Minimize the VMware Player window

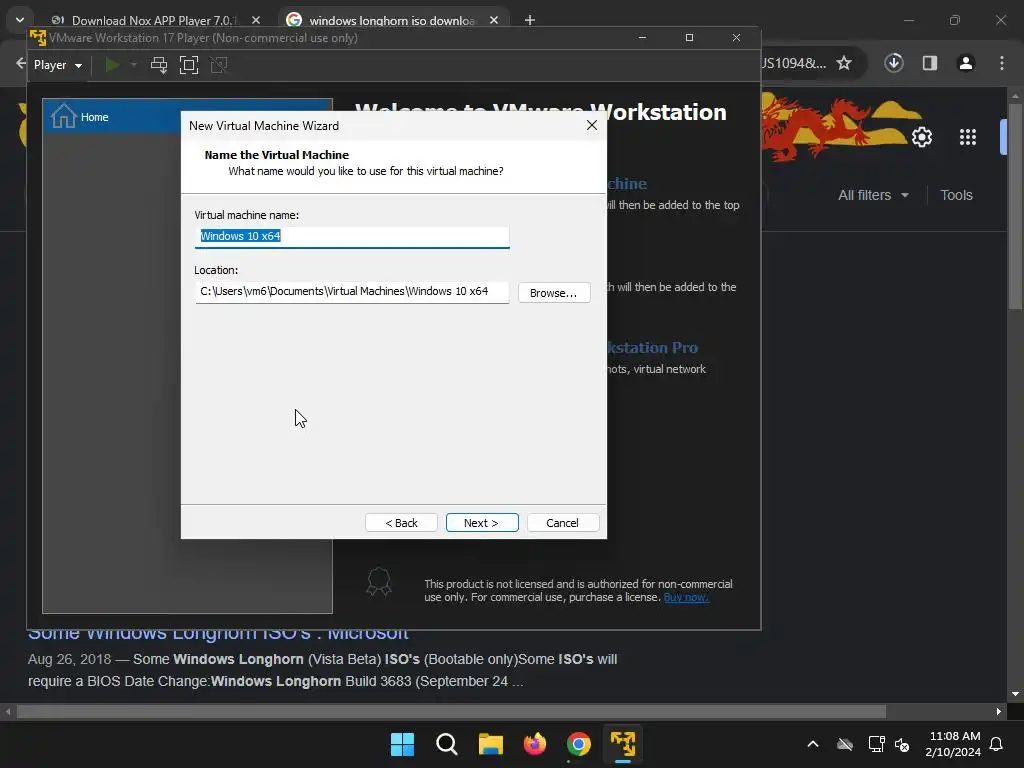(x=642, y=37)
